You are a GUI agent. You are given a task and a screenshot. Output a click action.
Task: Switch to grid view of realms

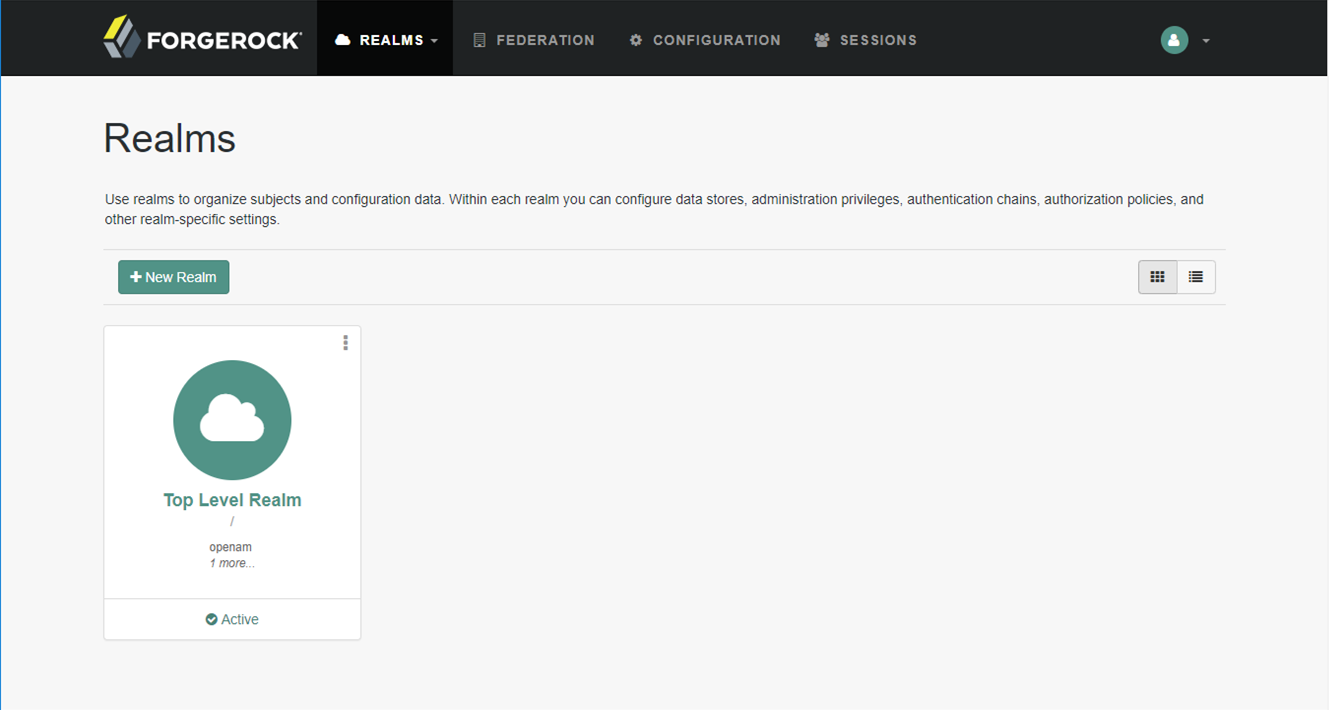(x=1157, y=277)
